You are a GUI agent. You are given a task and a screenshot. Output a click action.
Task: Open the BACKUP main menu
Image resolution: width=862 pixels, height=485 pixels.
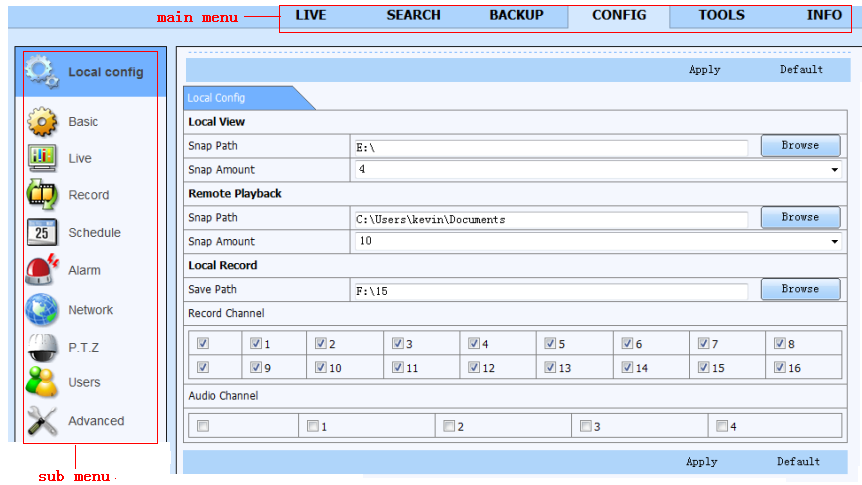pos(516,15)
